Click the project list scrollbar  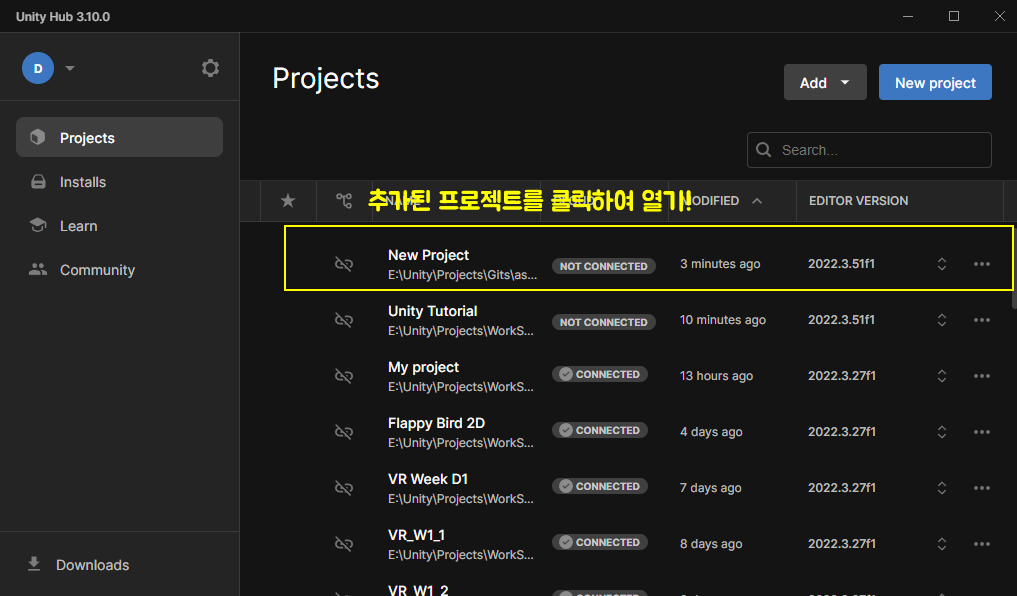point(1014,266)
